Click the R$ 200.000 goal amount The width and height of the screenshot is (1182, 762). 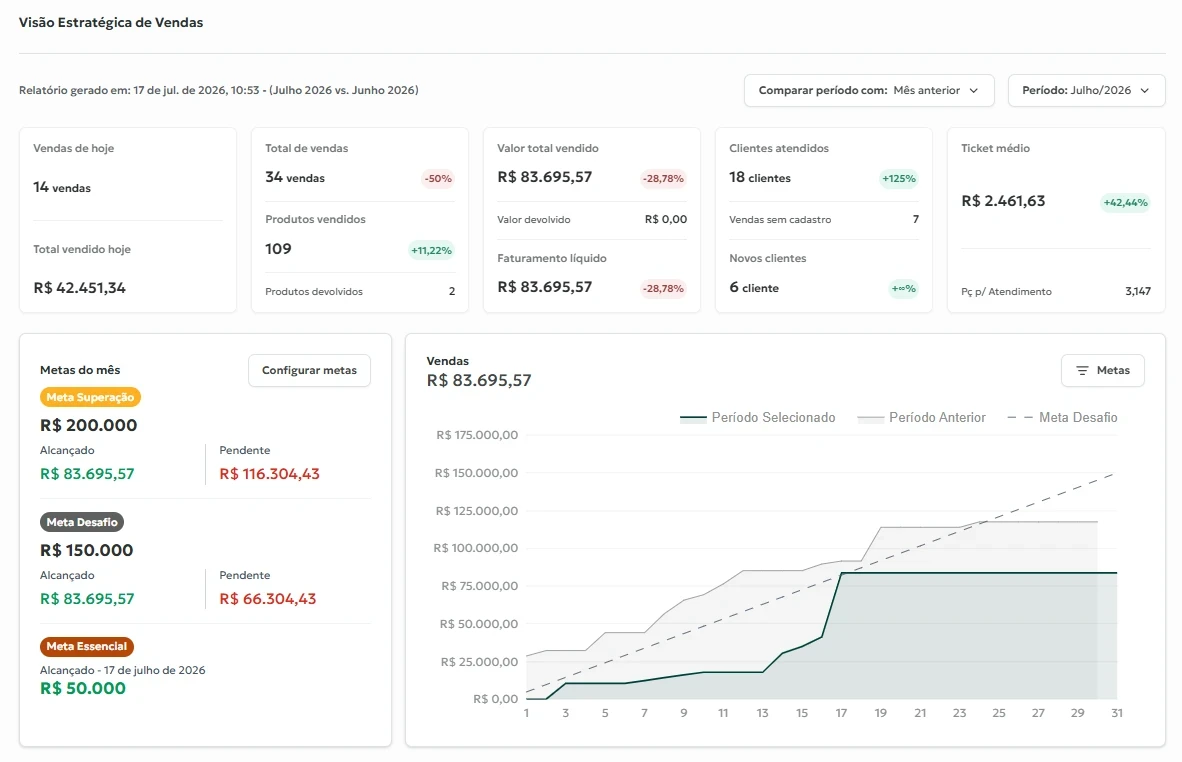point(89,425)
